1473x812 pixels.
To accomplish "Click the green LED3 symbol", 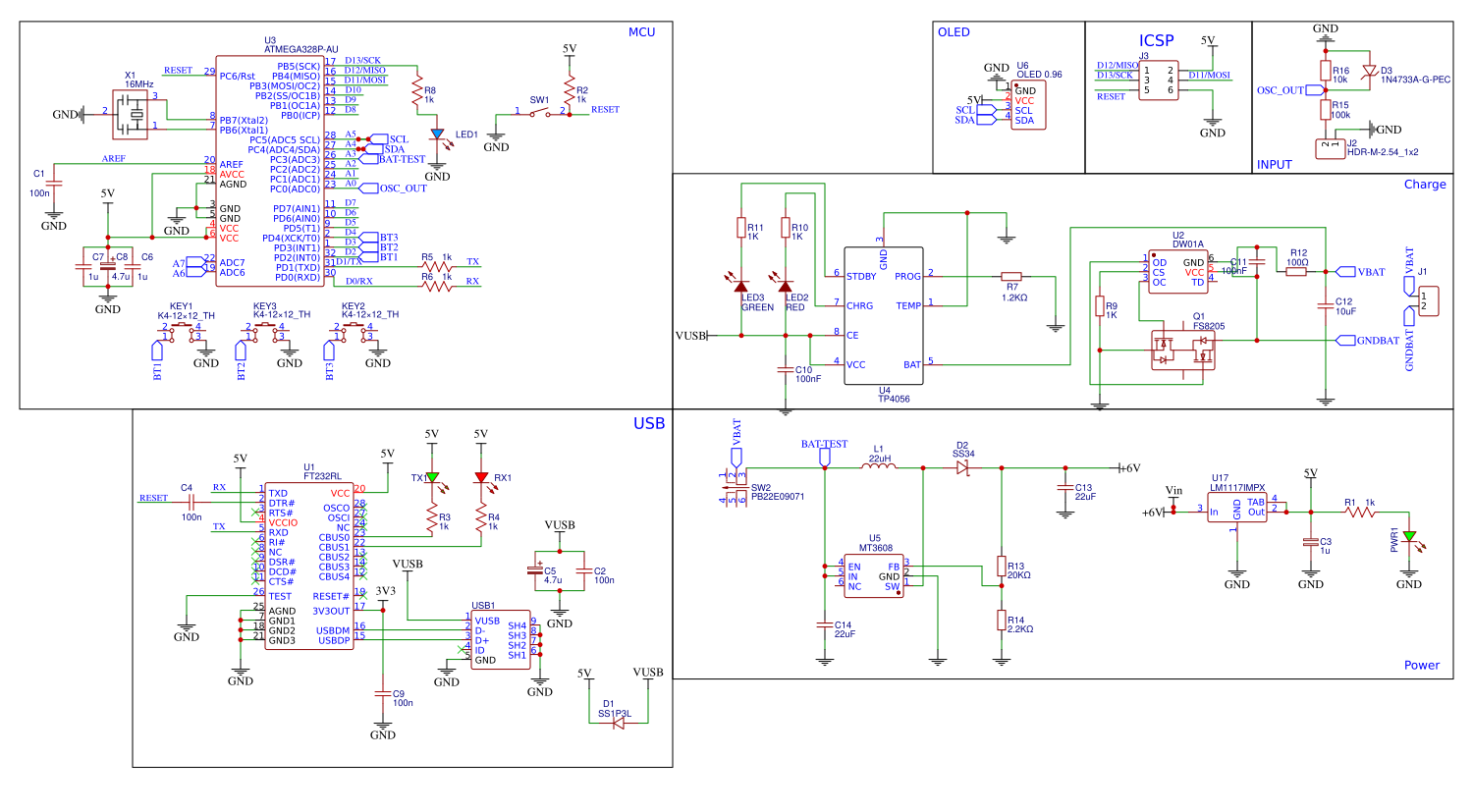I will pos(741,286).
